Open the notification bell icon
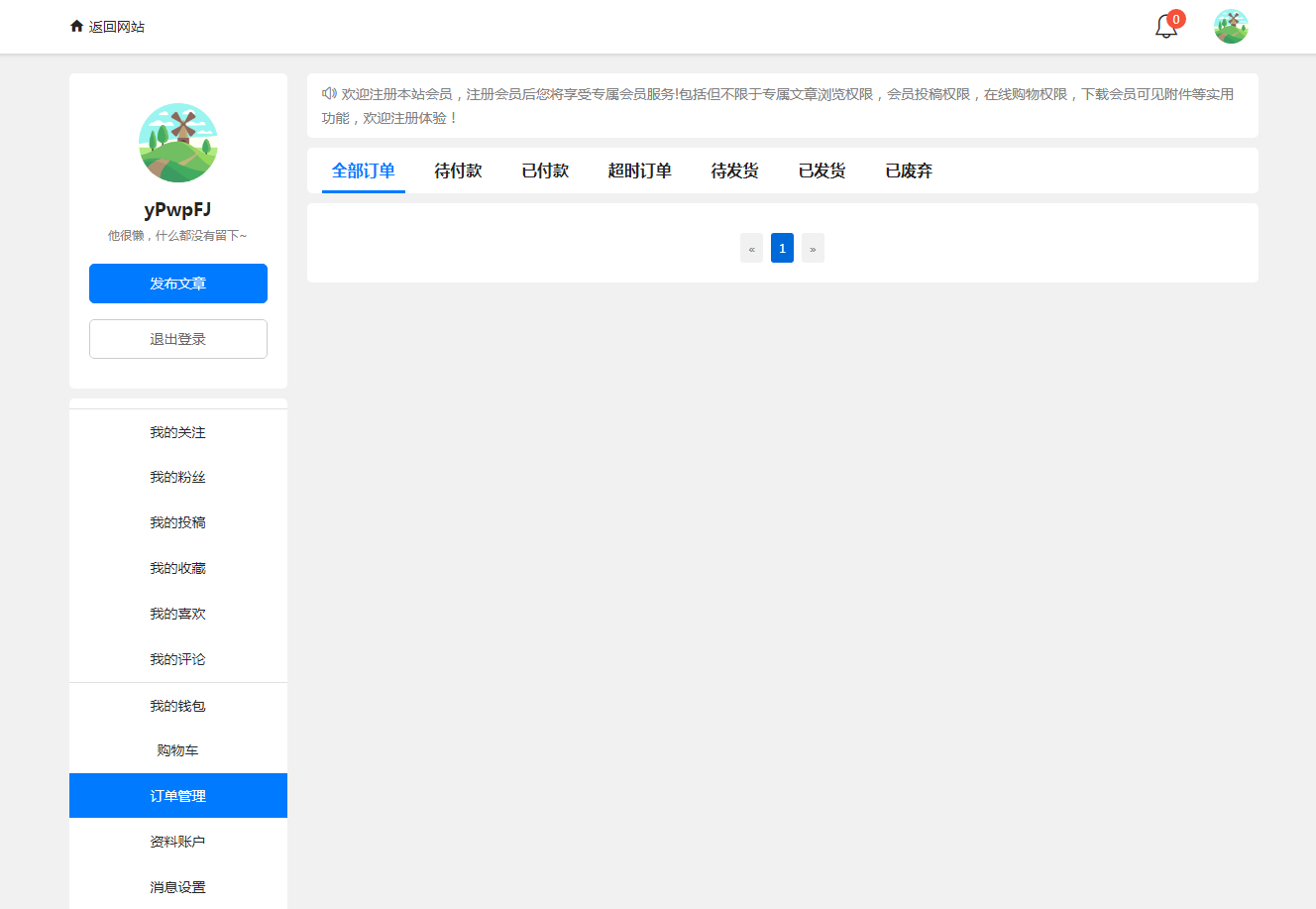The width and height of the screenshot is (1316, 909). 1166,27
